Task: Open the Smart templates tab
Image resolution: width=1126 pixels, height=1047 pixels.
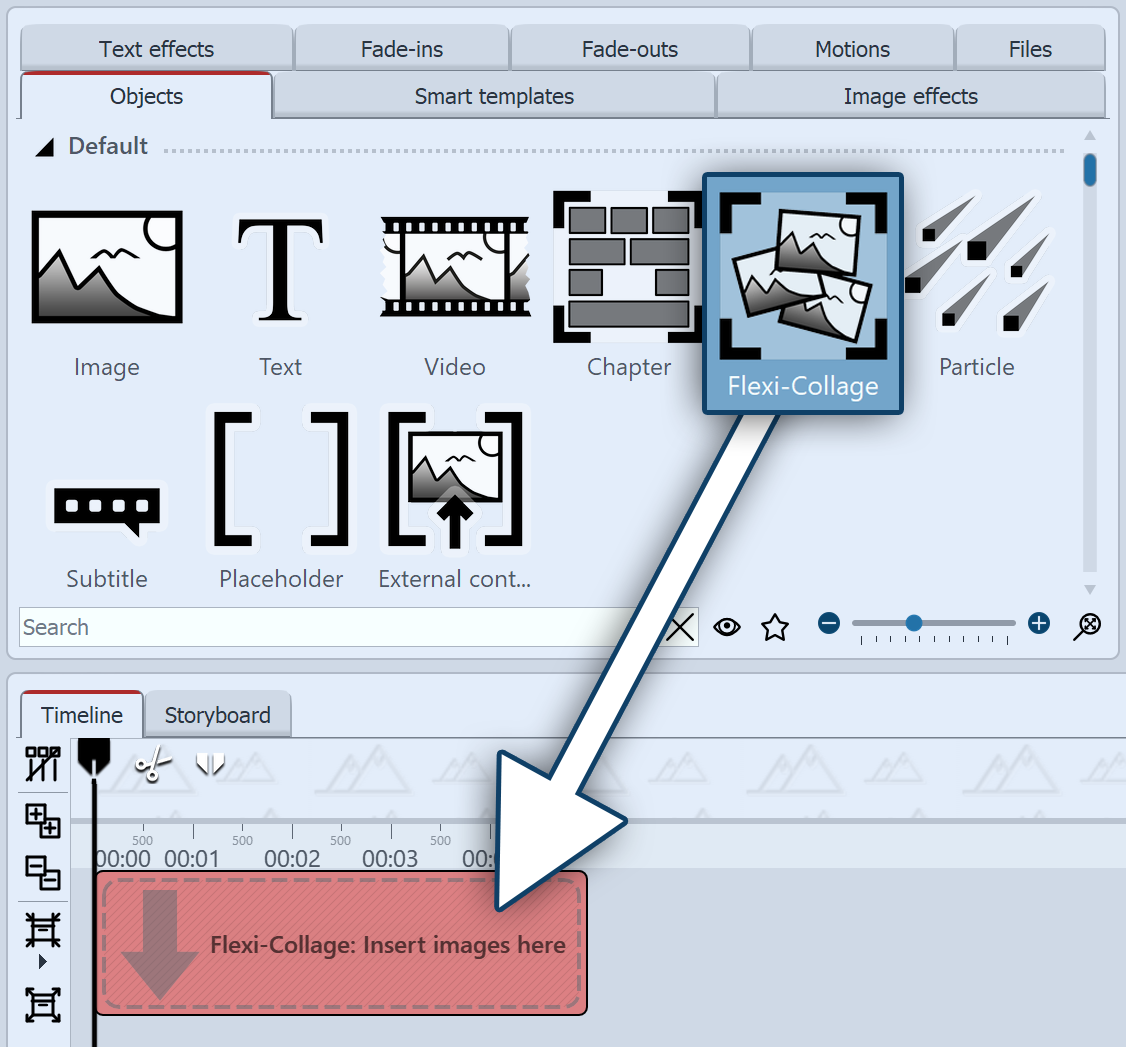Action: [493, 96]
